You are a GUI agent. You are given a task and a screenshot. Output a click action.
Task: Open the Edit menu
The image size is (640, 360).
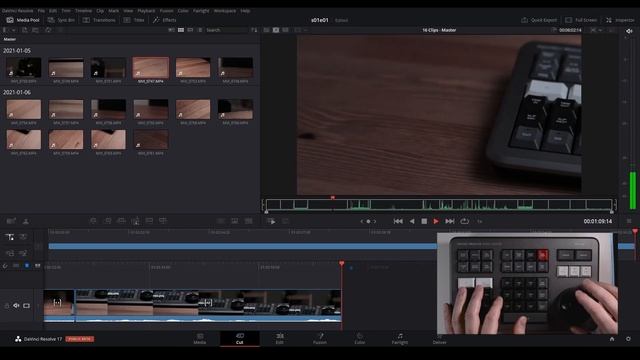pos(53,11)
